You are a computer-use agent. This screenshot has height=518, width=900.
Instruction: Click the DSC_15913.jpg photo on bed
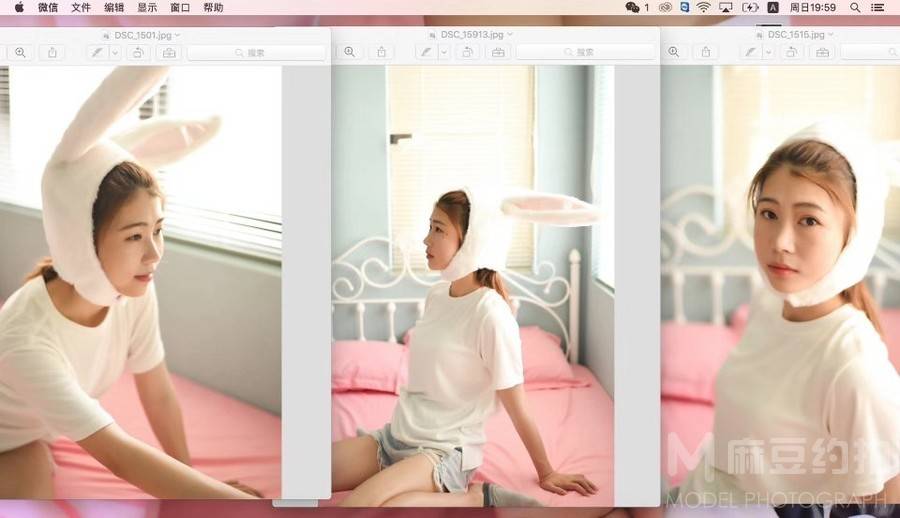(473, 286)
